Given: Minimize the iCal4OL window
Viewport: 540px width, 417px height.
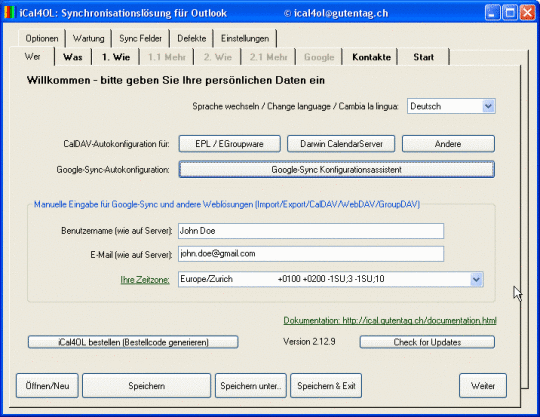Looking at the screenshot, I should 492,13.
